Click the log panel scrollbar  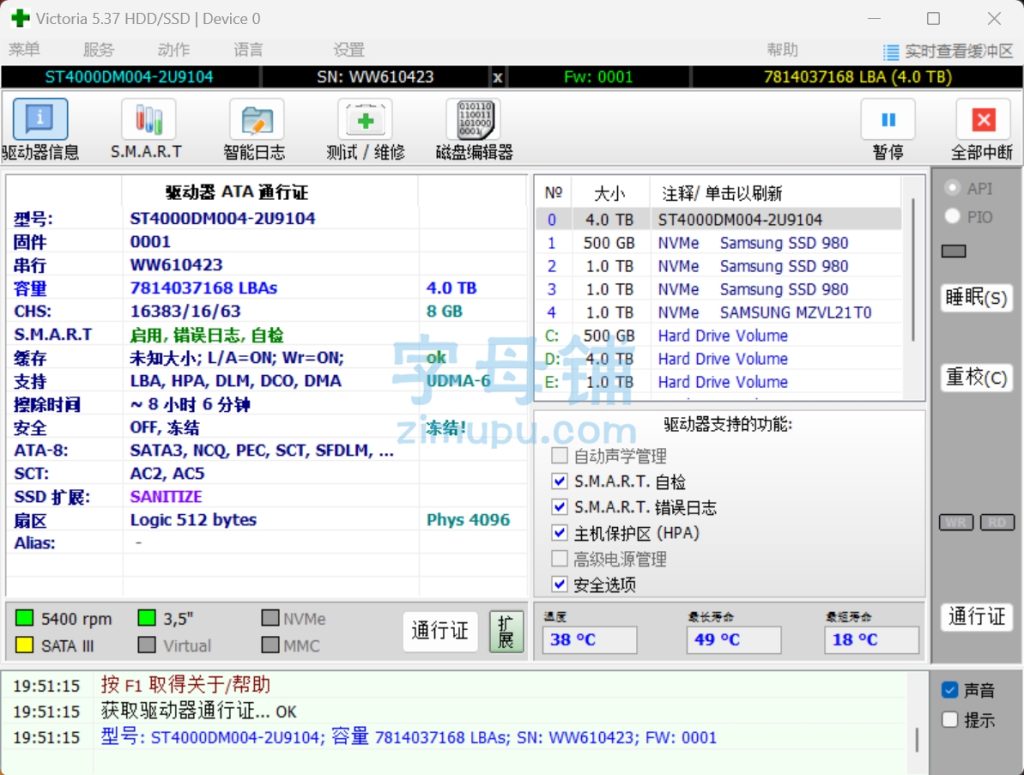917,740
